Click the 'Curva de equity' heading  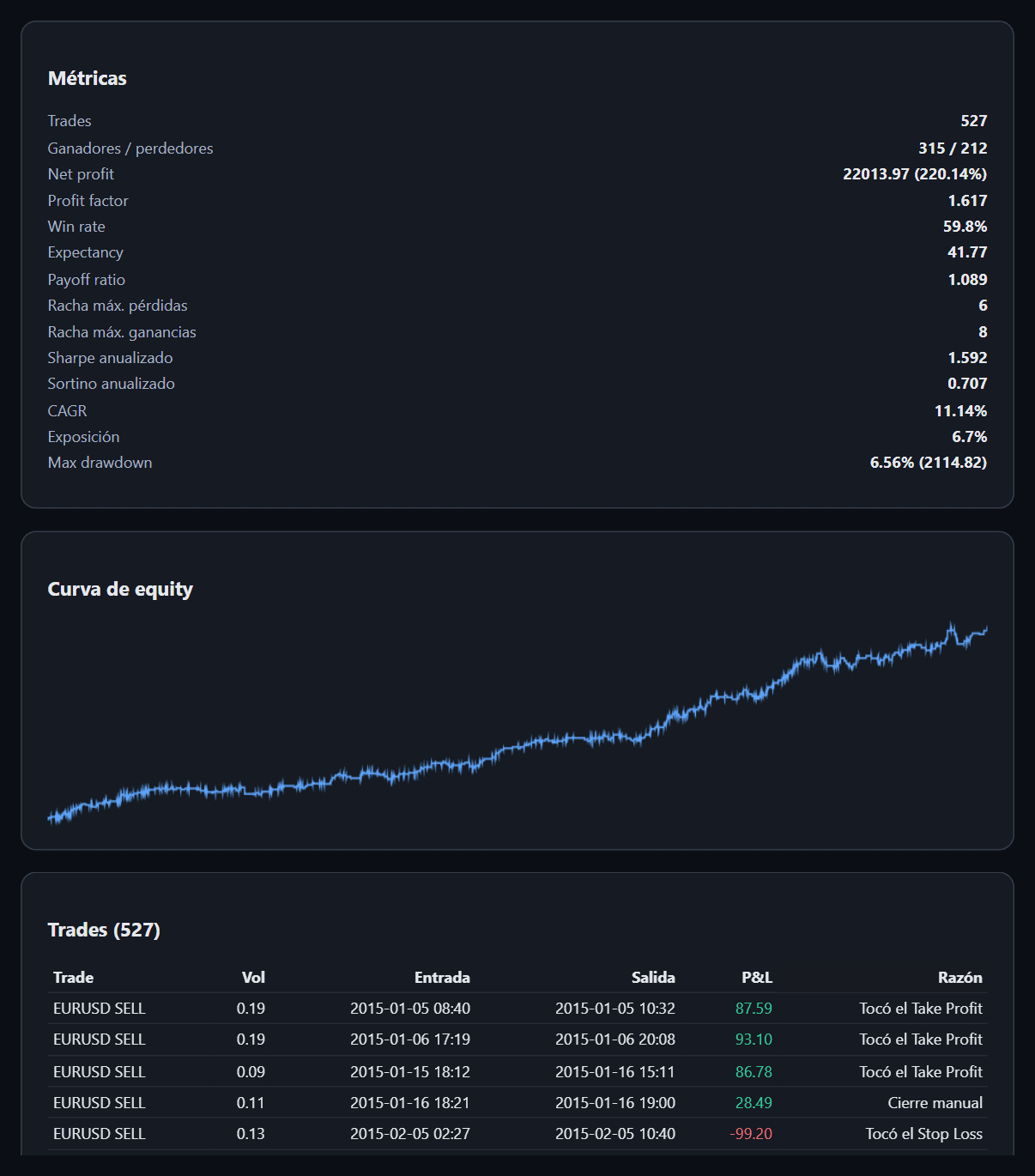pyautogui.click(x=120, y=589)
